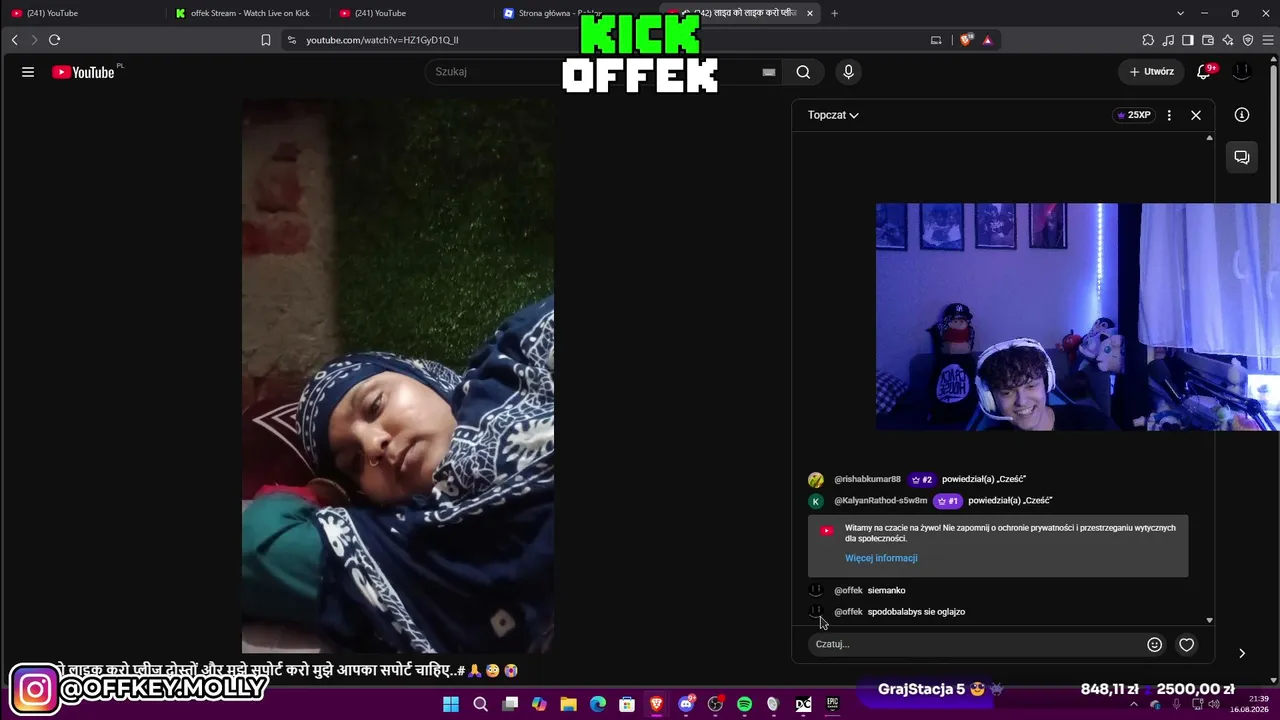This screenshot has width=1280, height=720.
Task: Open the YouTube account avatar menu
Action: (x=1242, y=72)
